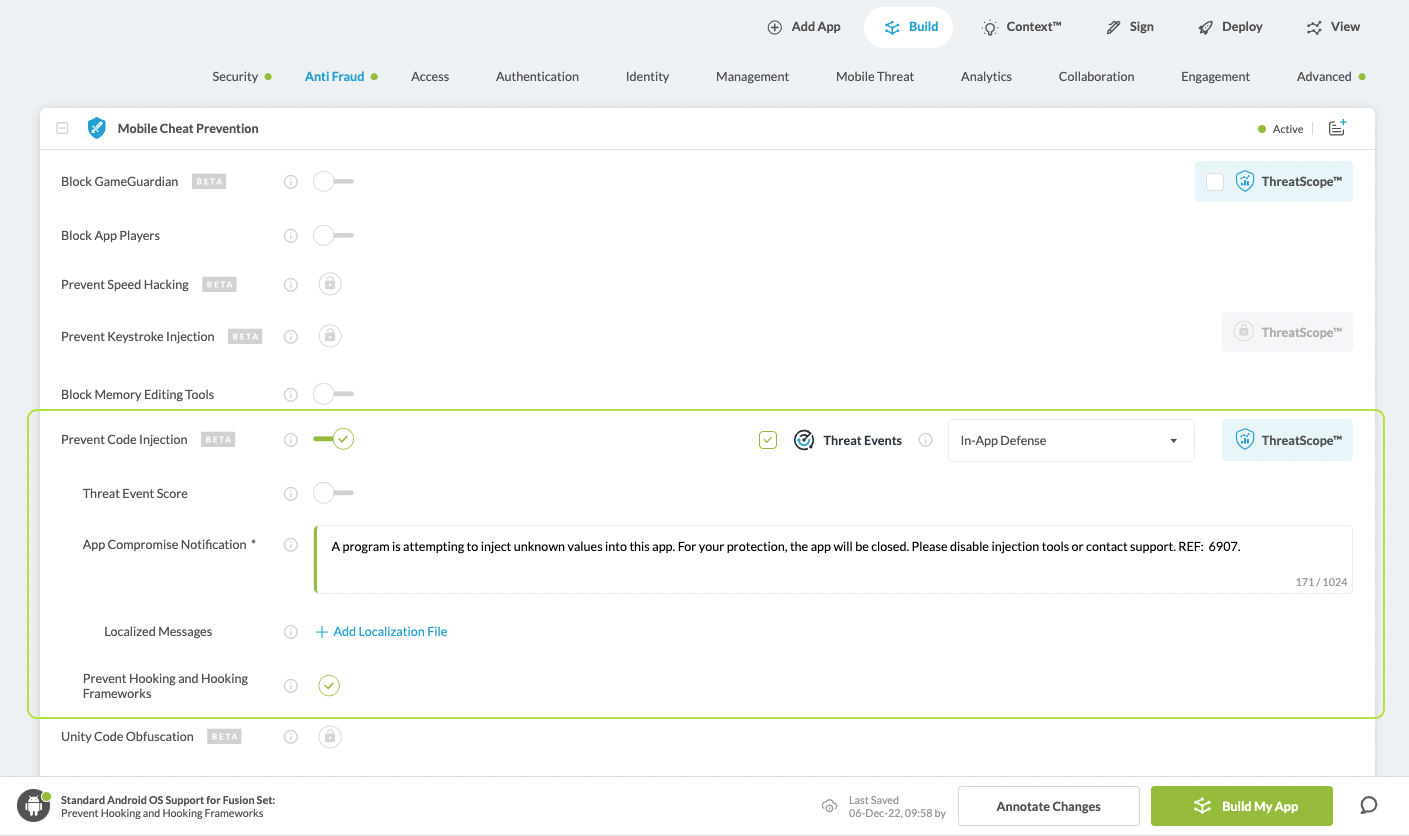Open the Deploy menu item
The width and height of the screenshot is (1409, 836).
point(1231,27)
